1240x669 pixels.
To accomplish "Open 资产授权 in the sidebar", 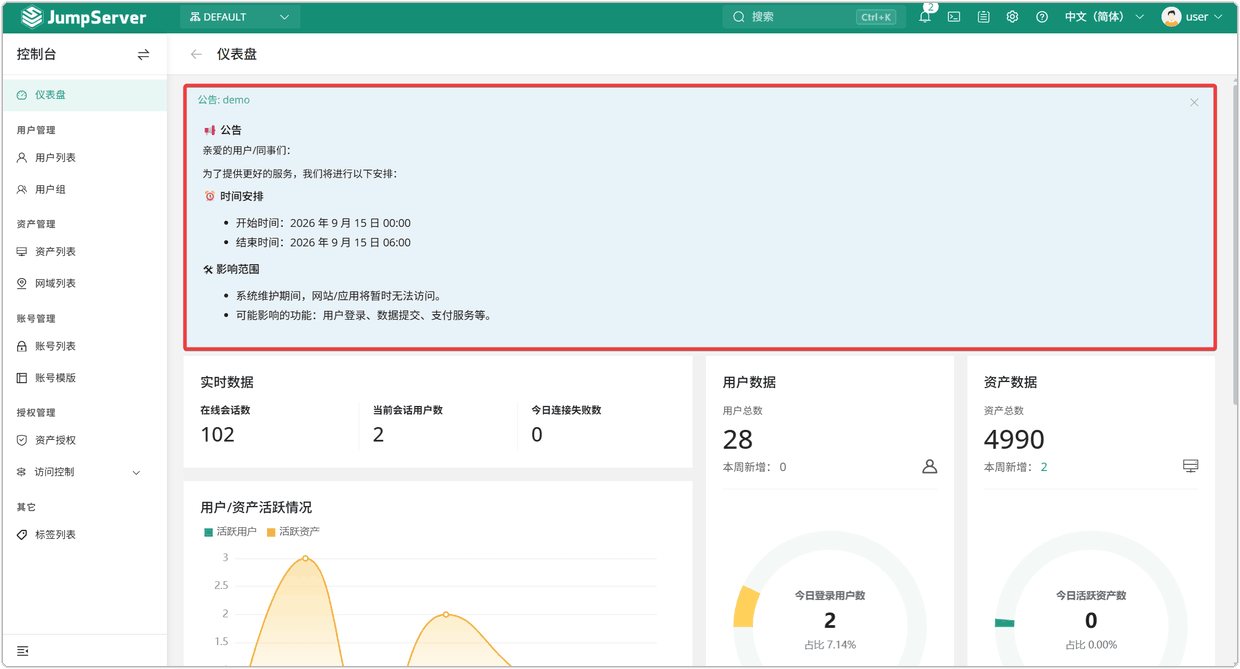I will [x=84, y=440].
